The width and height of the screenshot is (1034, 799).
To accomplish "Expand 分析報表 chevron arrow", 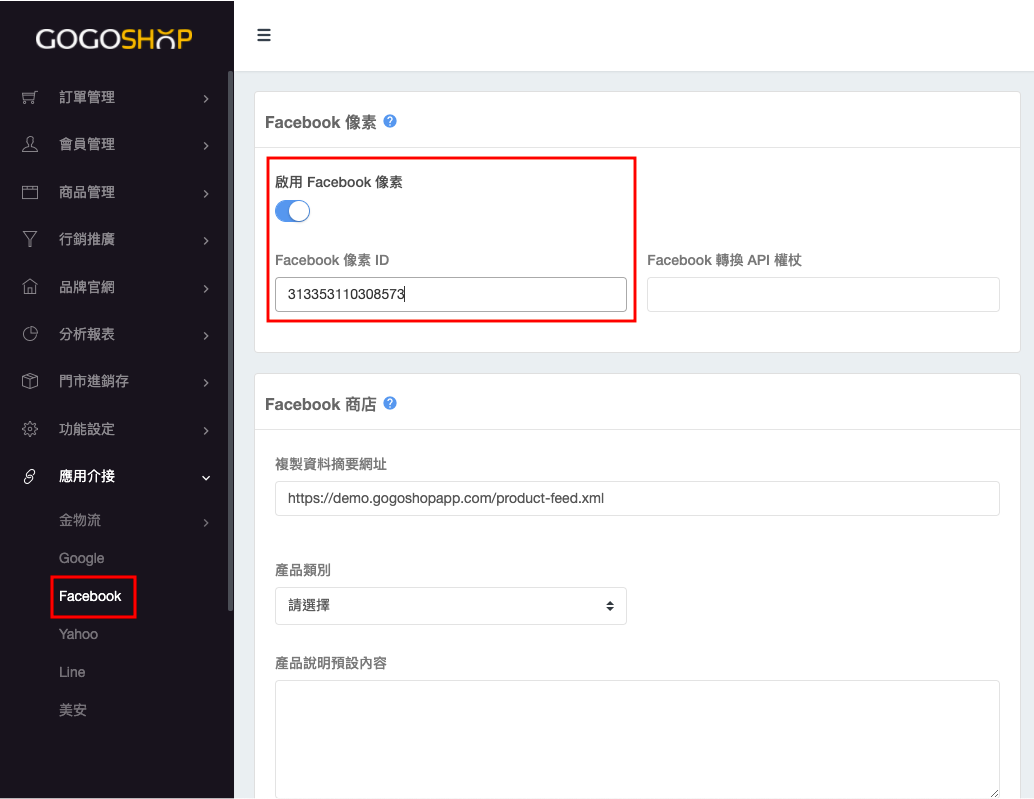I will point(206,336).
